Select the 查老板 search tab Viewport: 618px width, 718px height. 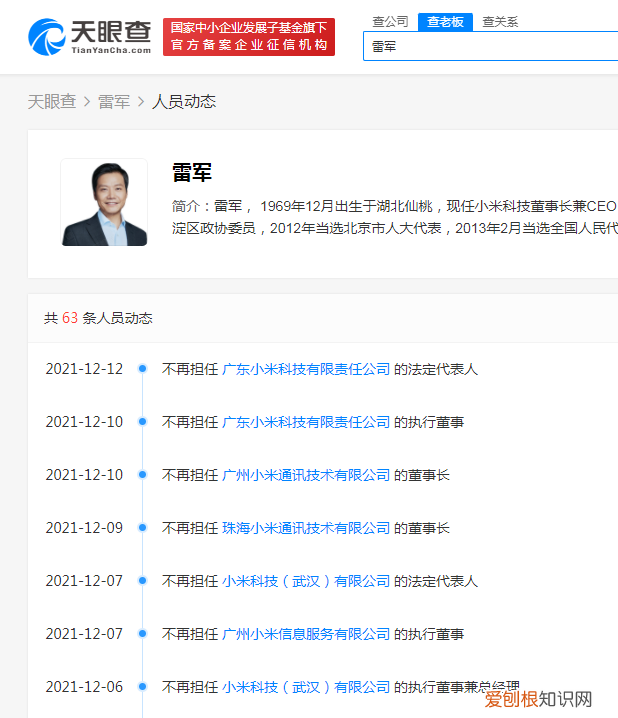coord(445,22)
